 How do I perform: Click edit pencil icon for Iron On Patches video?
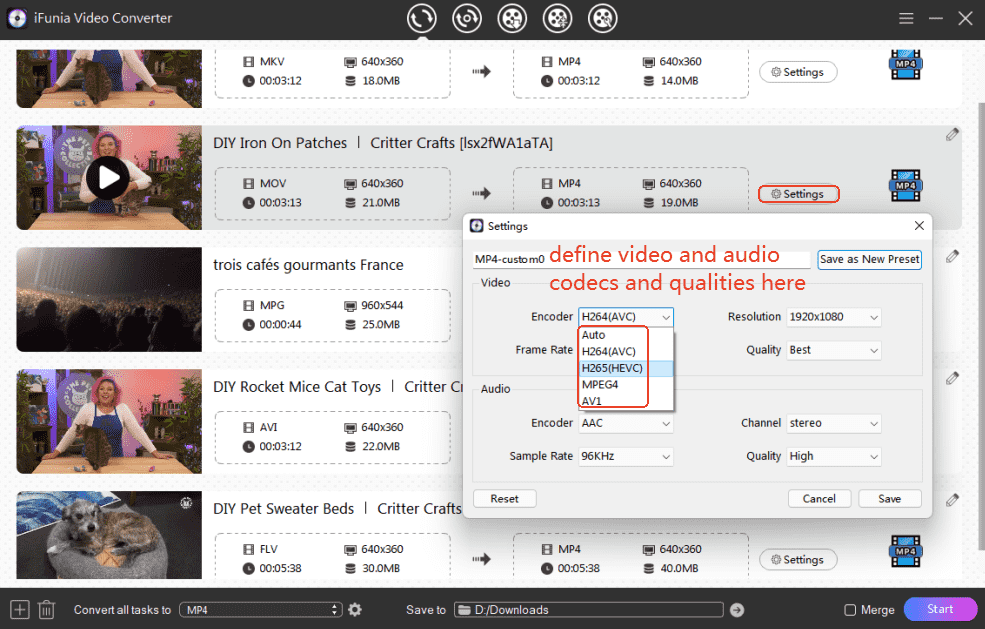[952, 135]
